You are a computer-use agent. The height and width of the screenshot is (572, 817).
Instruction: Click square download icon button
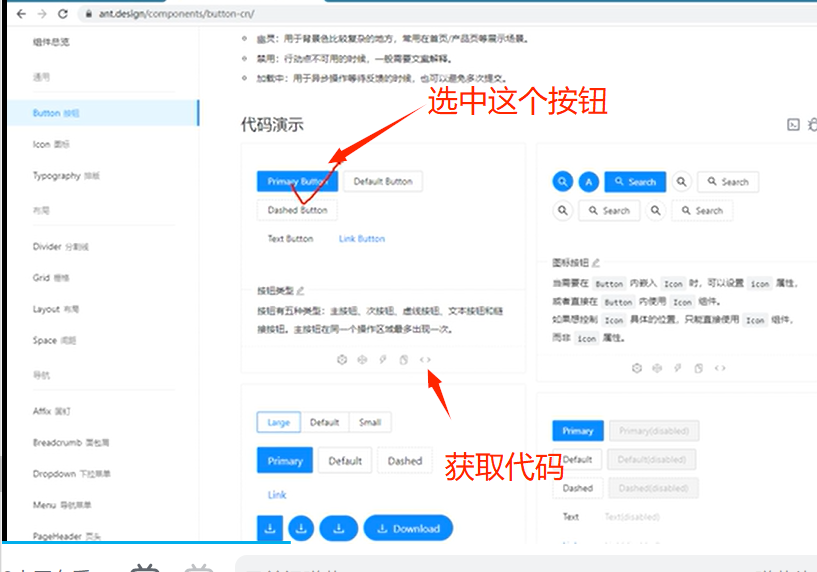(270, 529)
